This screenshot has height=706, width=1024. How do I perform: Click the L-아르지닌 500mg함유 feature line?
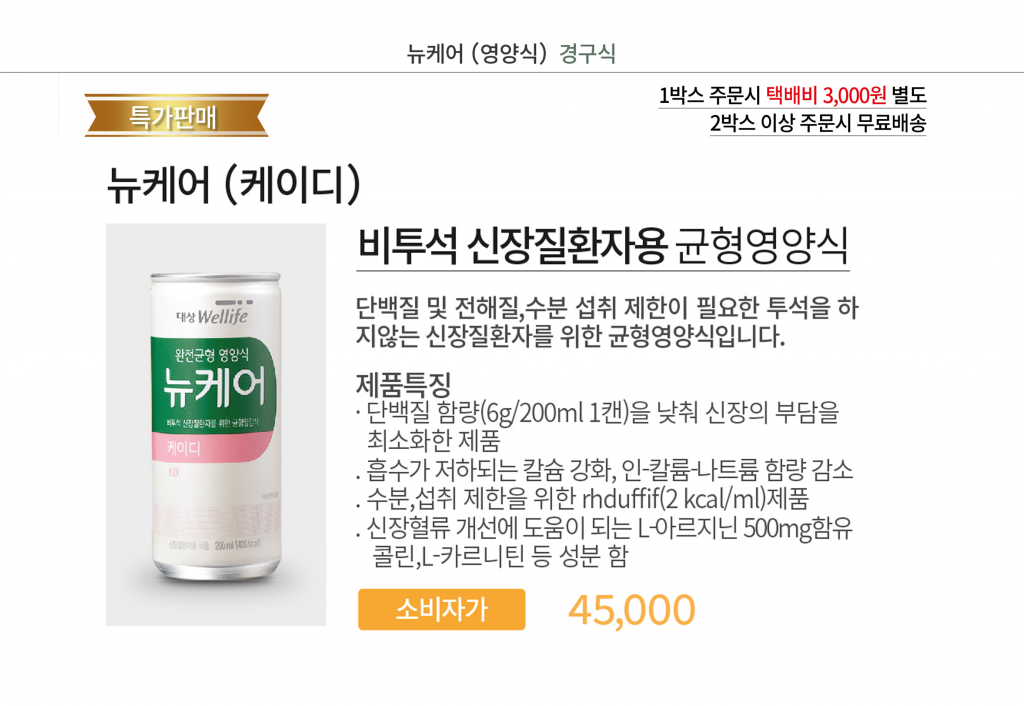[605, 528]
